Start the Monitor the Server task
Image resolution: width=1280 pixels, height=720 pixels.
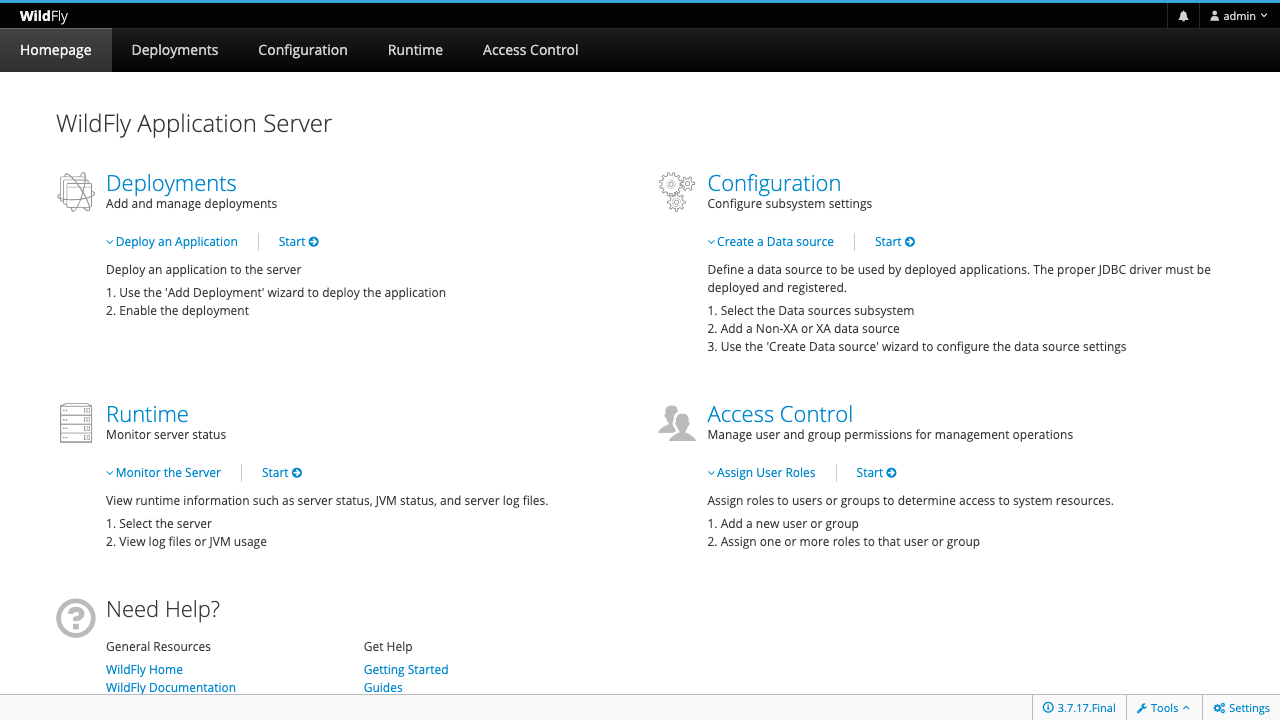click(282, 473)
